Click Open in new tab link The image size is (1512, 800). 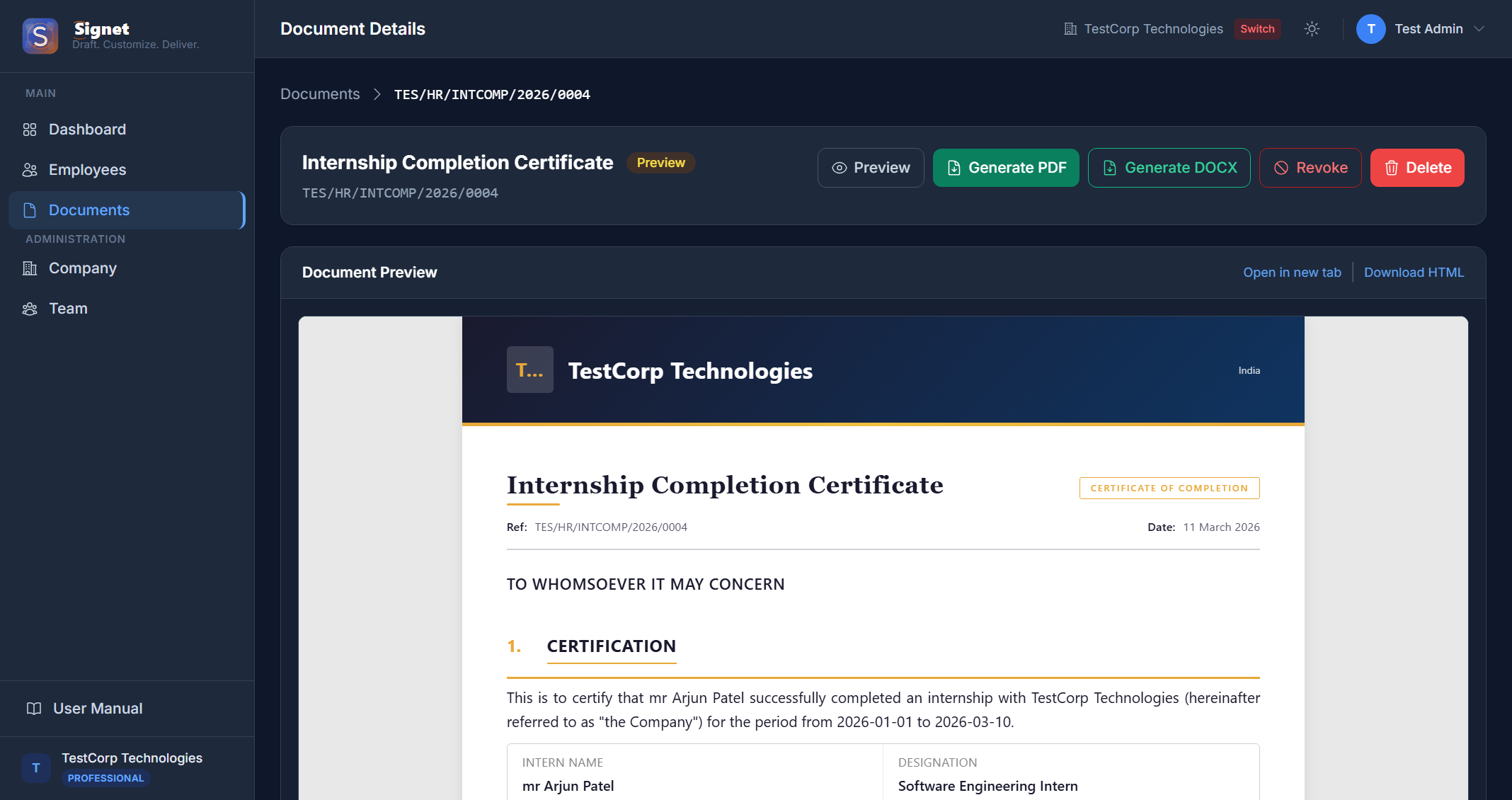click(x=1292, y=273)
